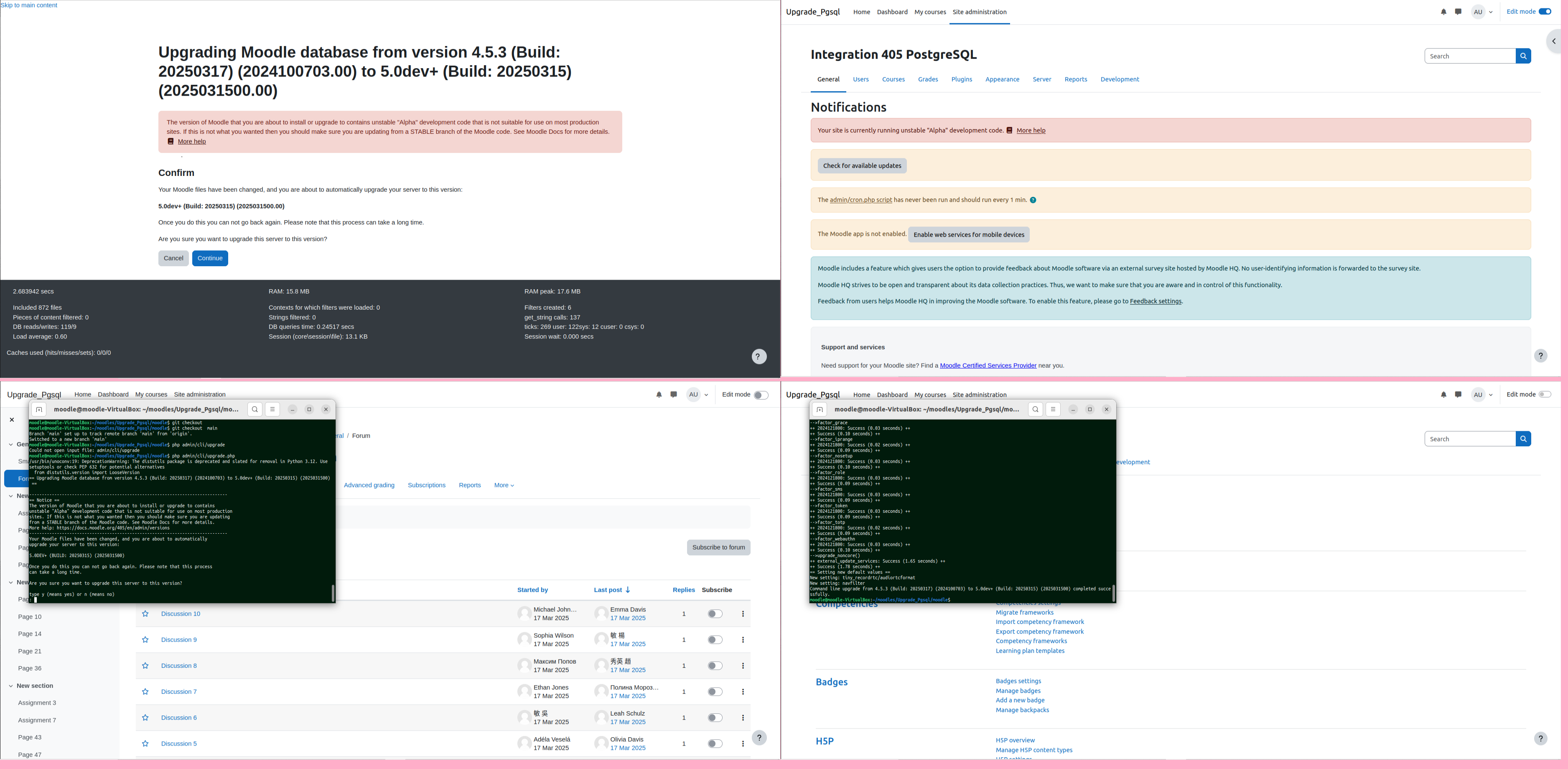
Task: Toggle subscription for Discussion 7
Action: [x=715, y=692]
